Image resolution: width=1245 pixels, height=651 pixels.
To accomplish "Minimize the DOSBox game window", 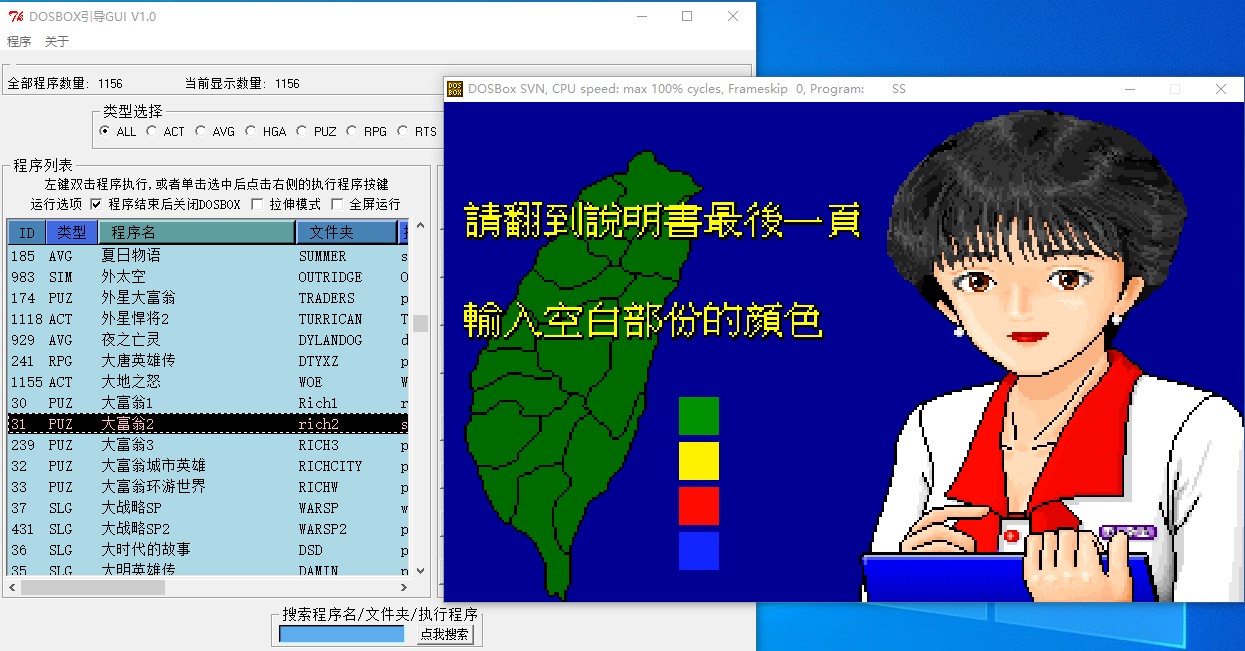I will (x=1129, y=89).
